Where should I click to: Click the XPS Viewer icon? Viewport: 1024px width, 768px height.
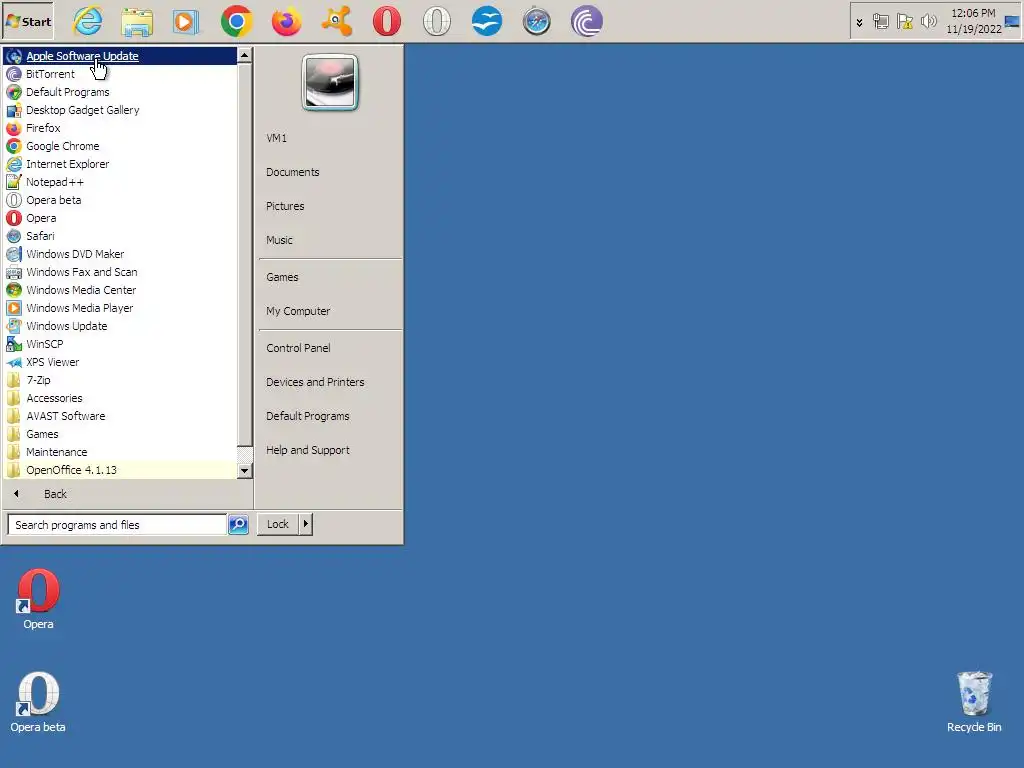click(14, 362)
